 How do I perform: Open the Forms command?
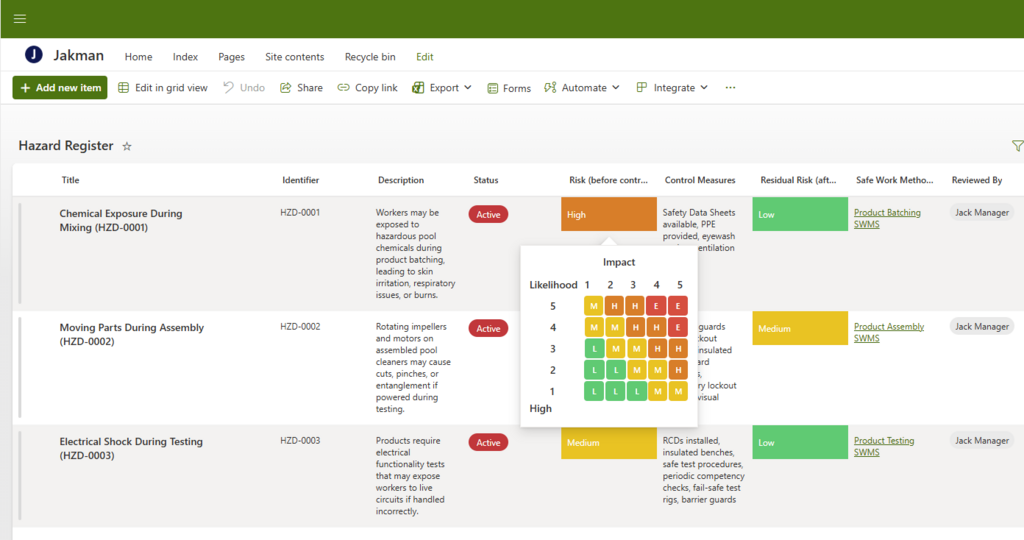coord(509,88)
